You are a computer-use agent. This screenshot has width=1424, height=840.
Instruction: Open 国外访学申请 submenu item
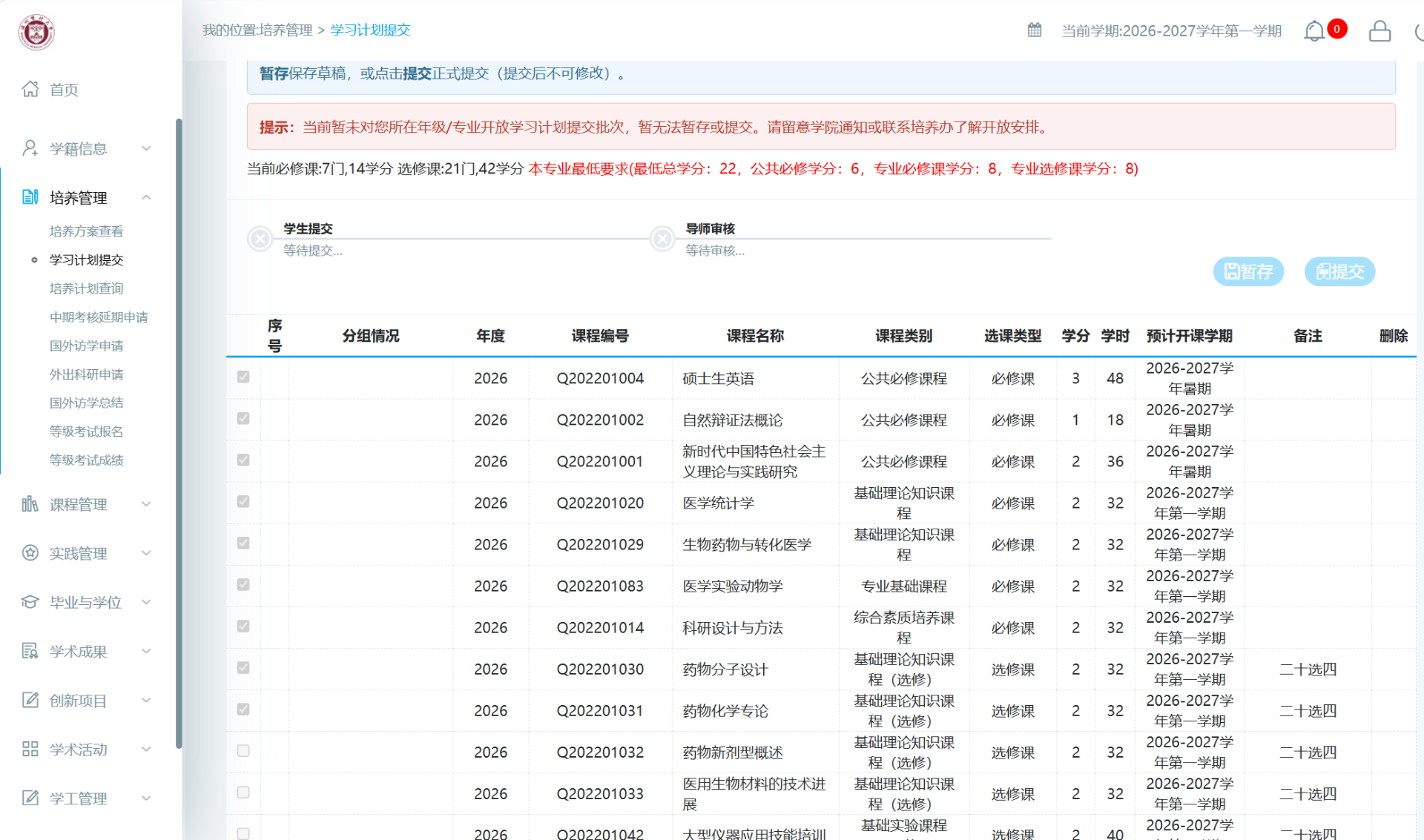(x=86, y=345)
